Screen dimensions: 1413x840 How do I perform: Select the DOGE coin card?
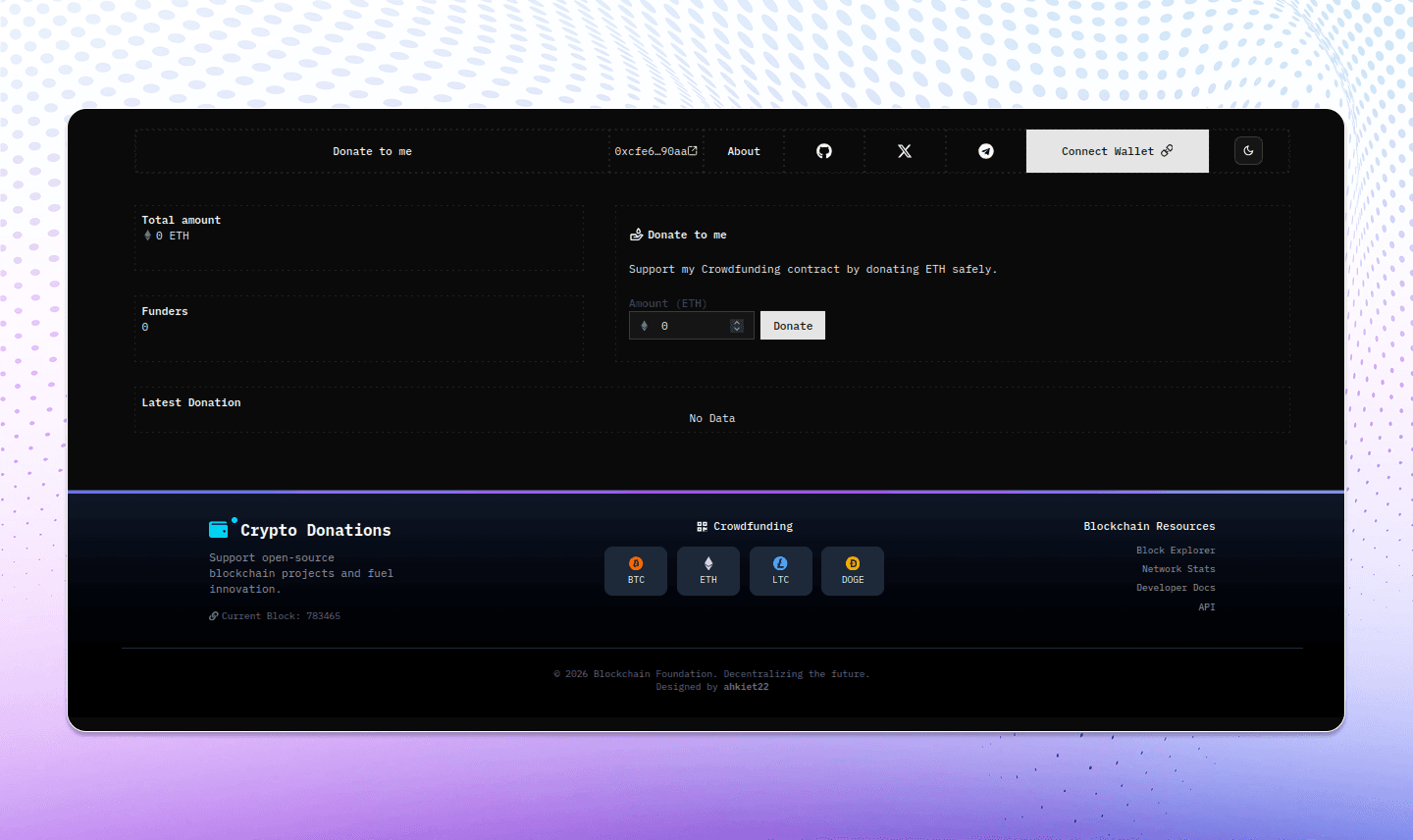853,571
